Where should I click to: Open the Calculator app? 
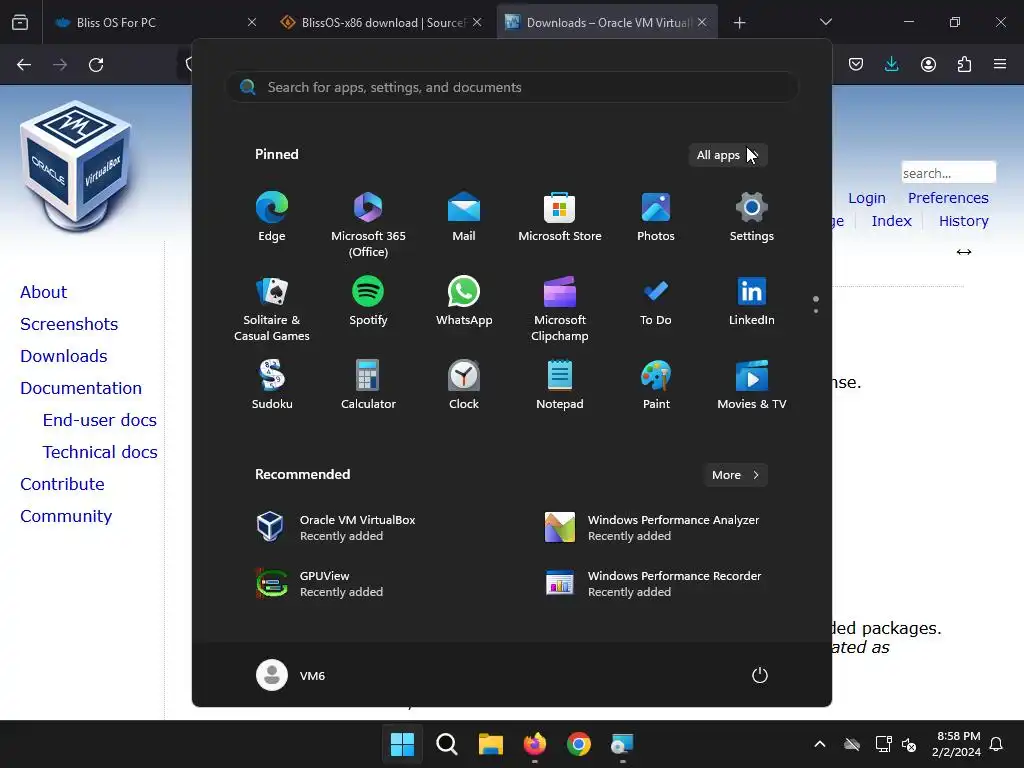click(x=368, y=384)
